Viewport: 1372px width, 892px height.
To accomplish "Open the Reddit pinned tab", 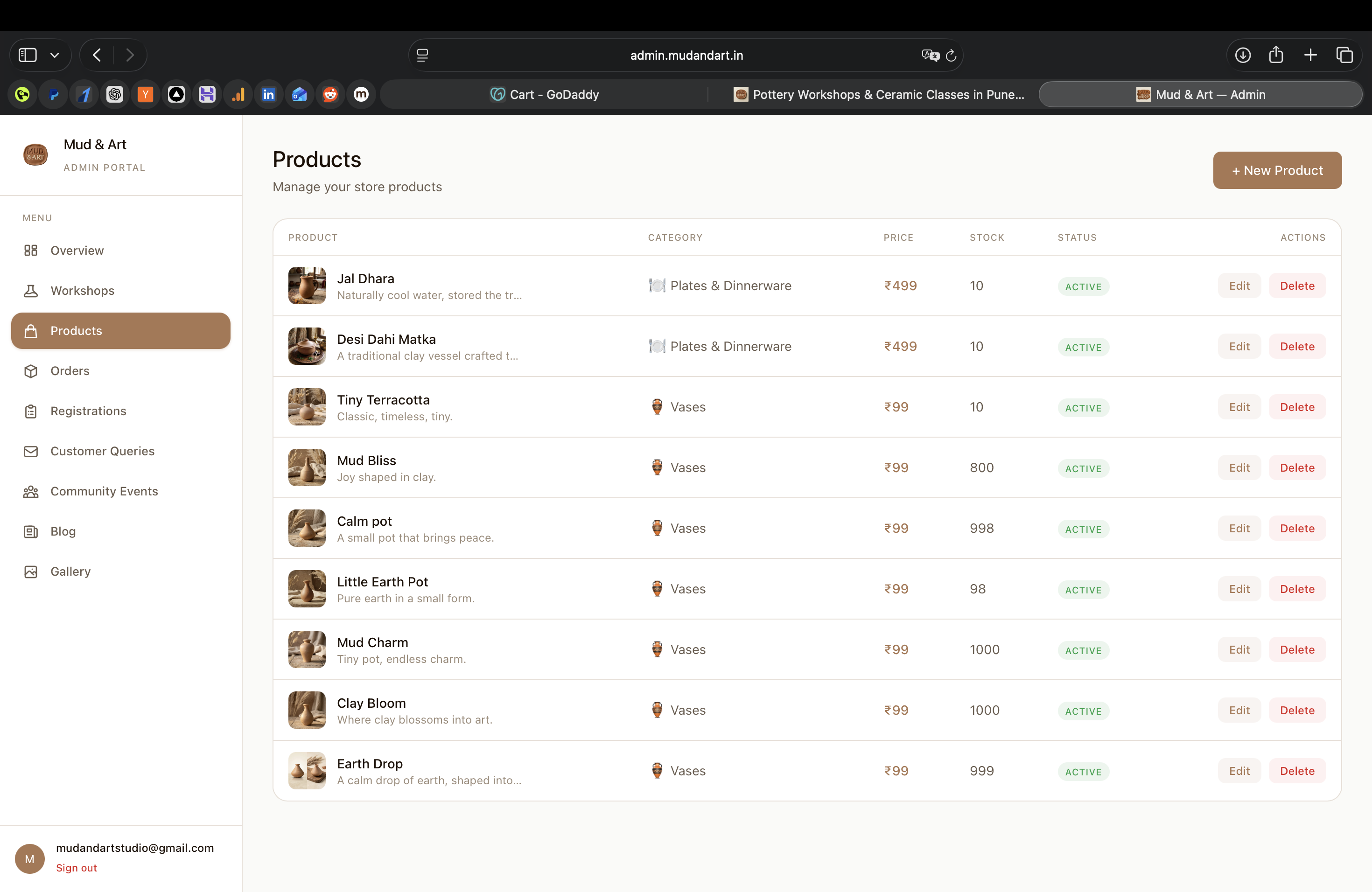I will [330, 95].
